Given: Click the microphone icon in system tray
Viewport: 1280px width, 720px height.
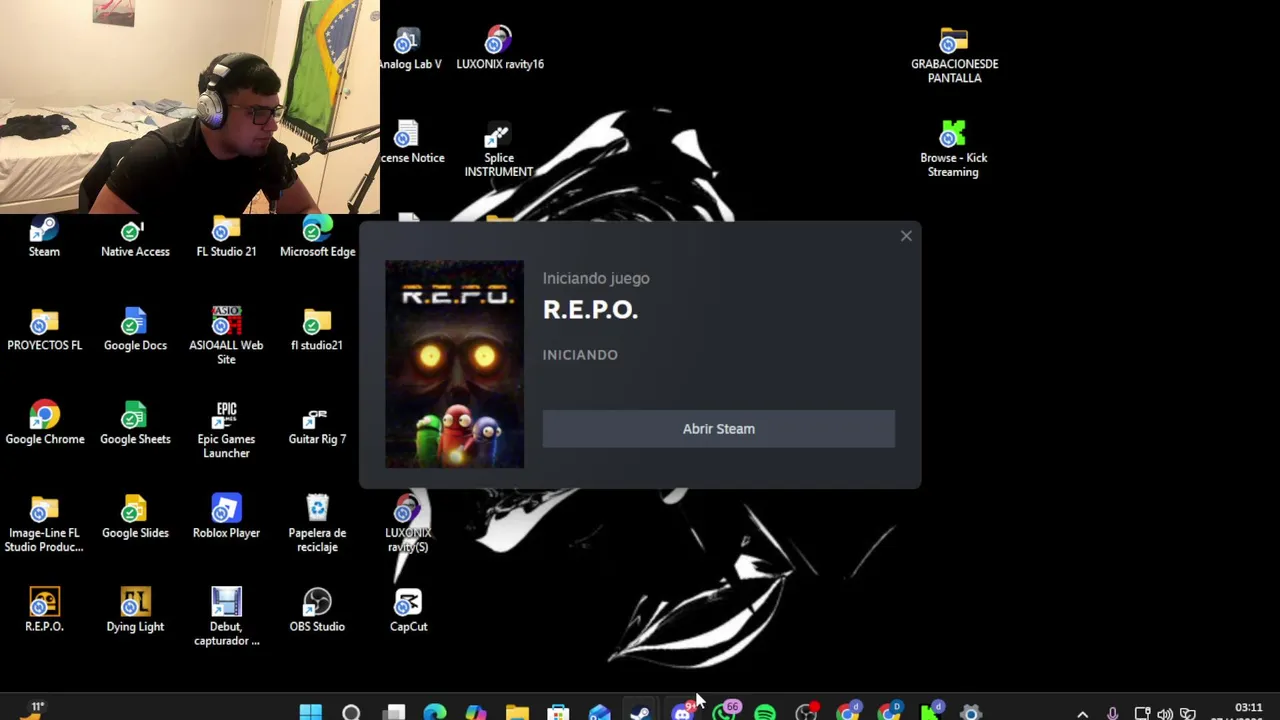Looking at the screenshot, I should coord(1112,714).
